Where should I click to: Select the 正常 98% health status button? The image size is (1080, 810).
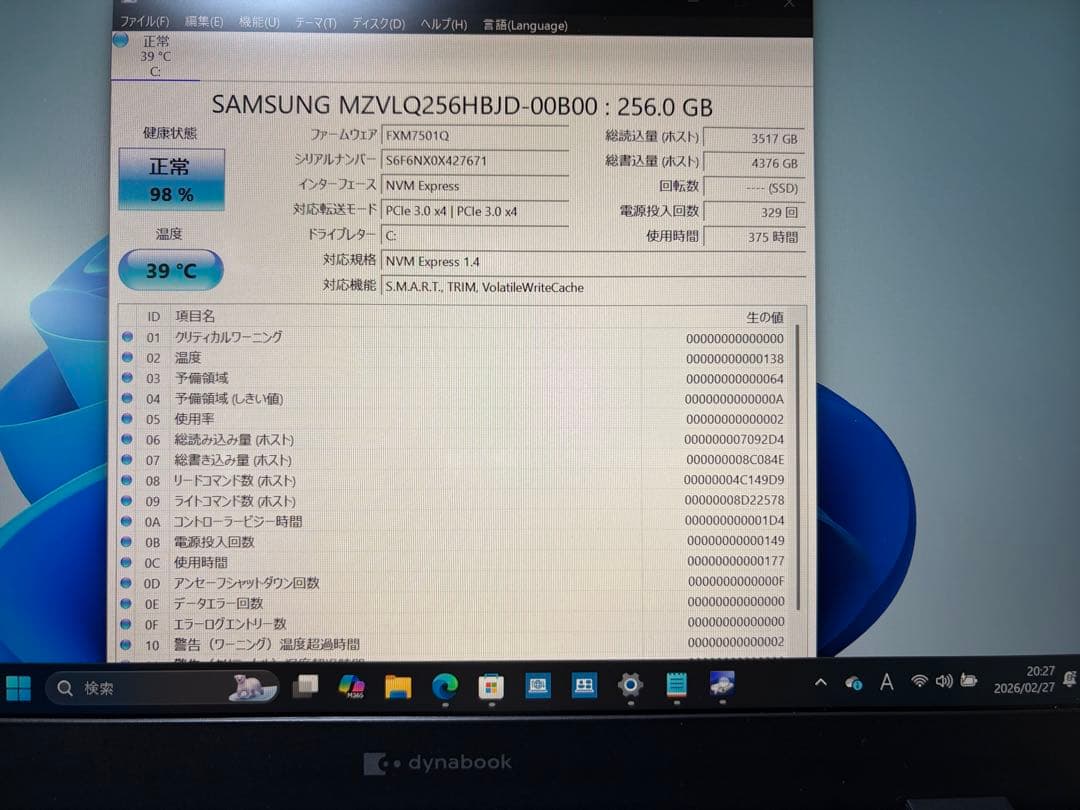point(171,178)
